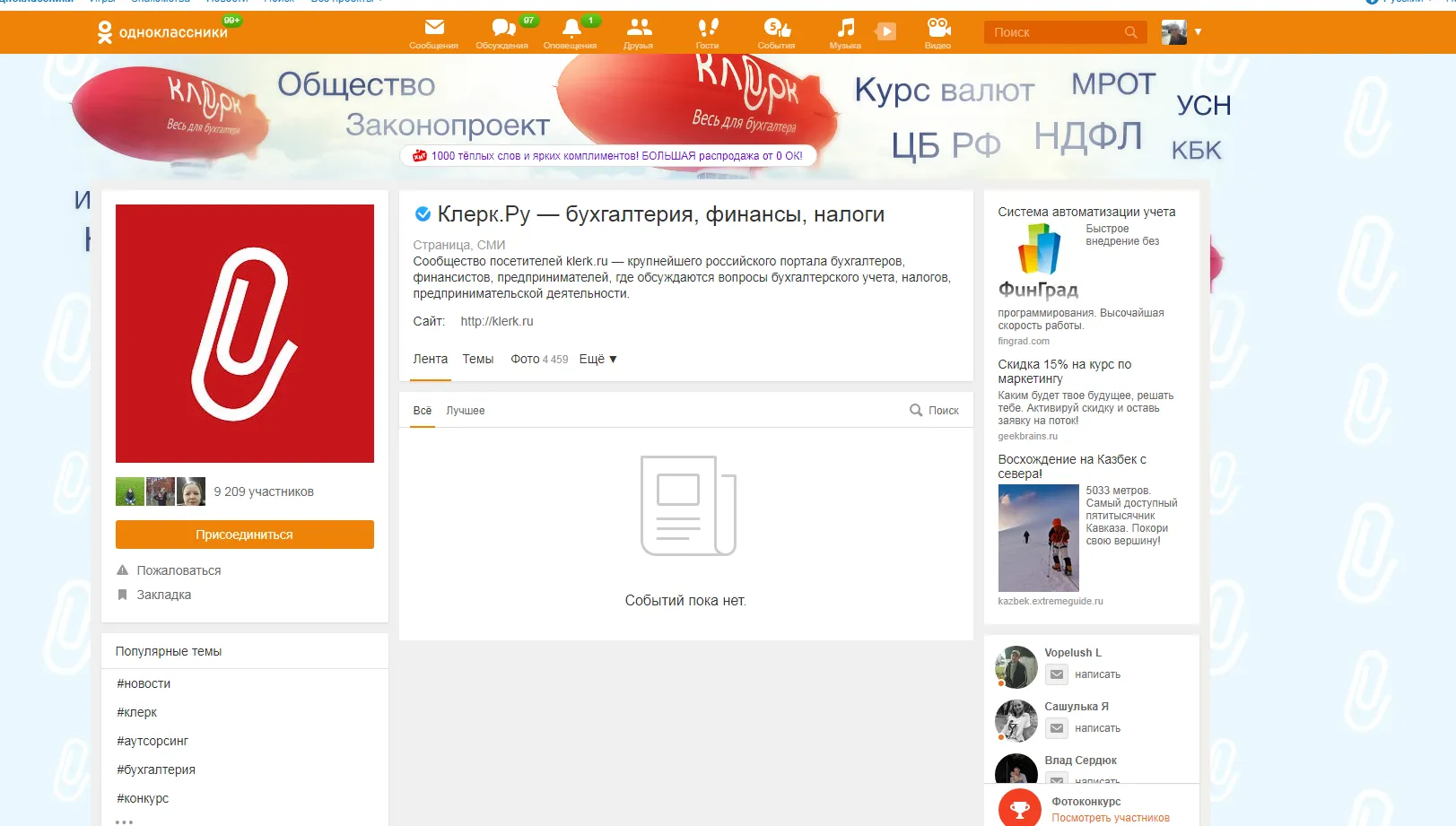Image resolution: width=1456 pixels, height=826 pixels.
Task: Select the Лучшее feed filter tab
Action: coord(465,411)
